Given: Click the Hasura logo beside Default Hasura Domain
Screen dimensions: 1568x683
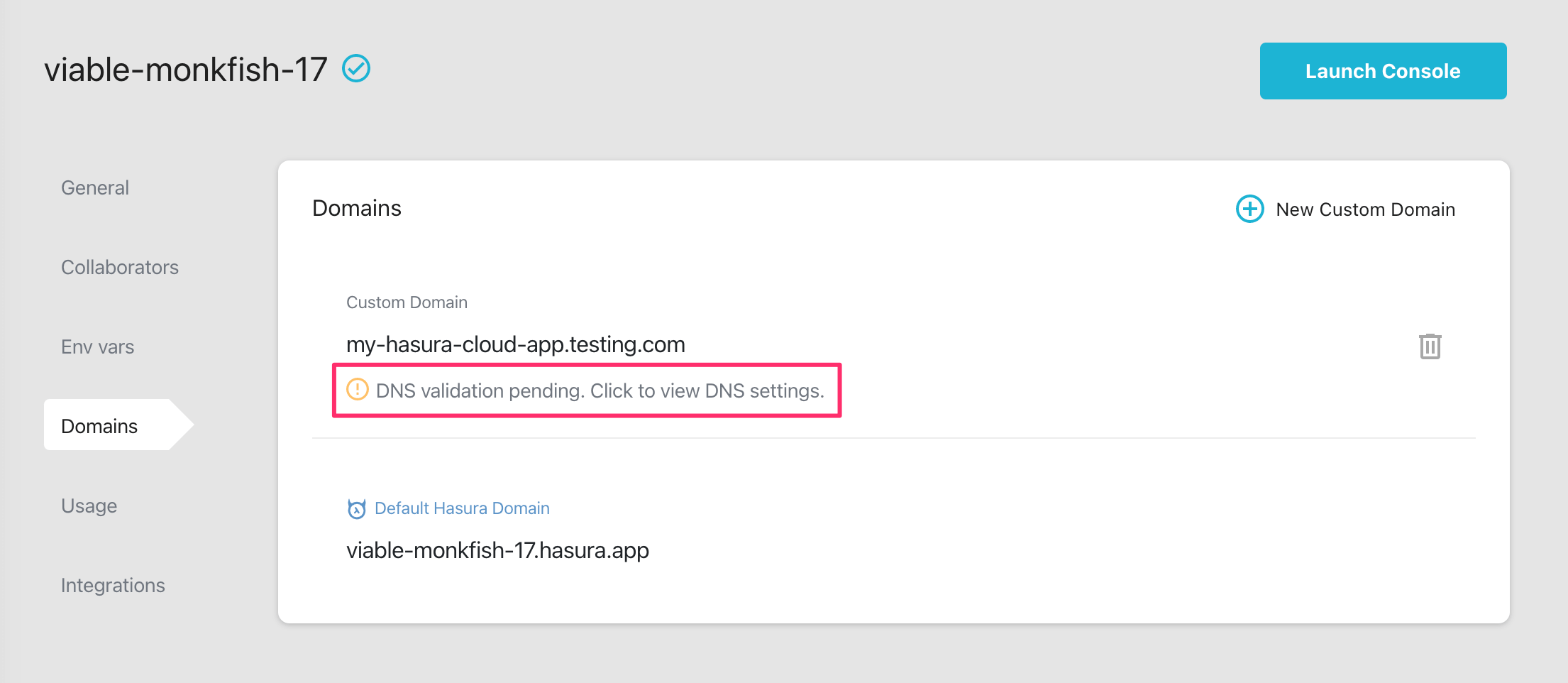Looking at the screenshot, I should click(356, 508).
